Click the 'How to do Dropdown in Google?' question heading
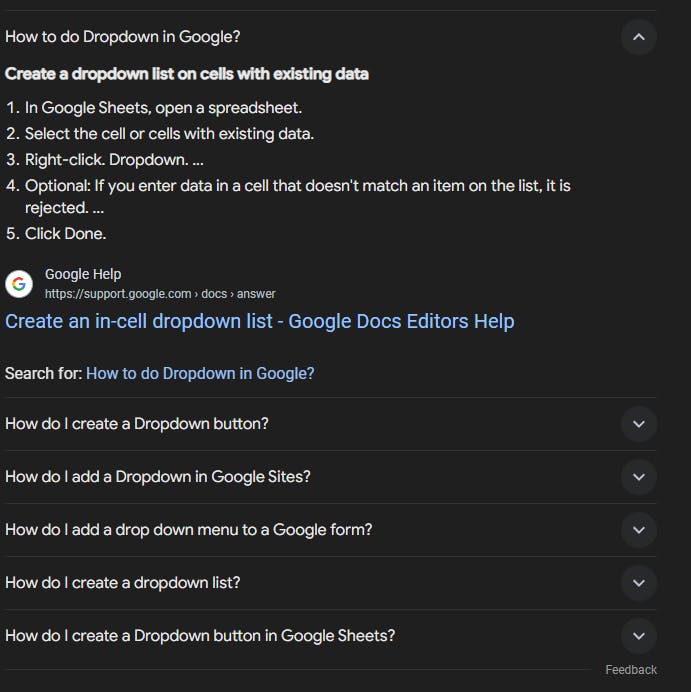The width and height of the screenshot is (691, 692). click(123, 37)
